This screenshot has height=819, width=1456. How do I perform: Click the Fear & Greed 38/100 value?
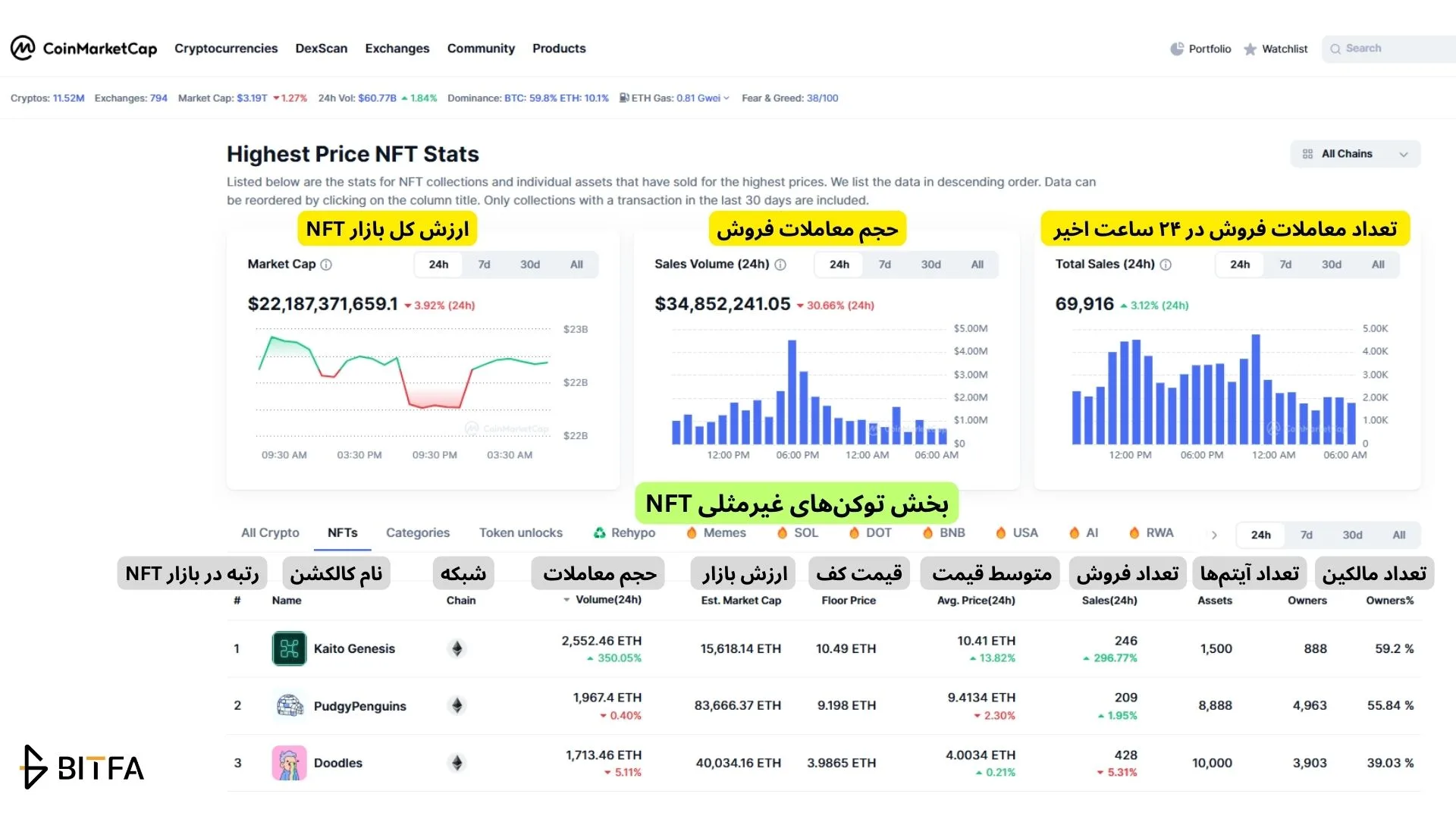[822, 98]
